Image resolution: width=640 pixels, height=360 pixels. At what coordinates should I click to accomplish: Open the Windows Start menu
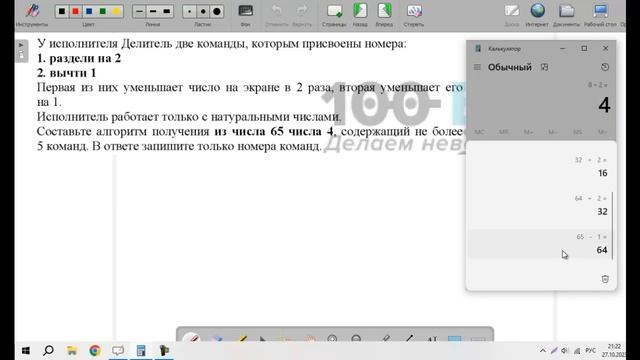26,351
